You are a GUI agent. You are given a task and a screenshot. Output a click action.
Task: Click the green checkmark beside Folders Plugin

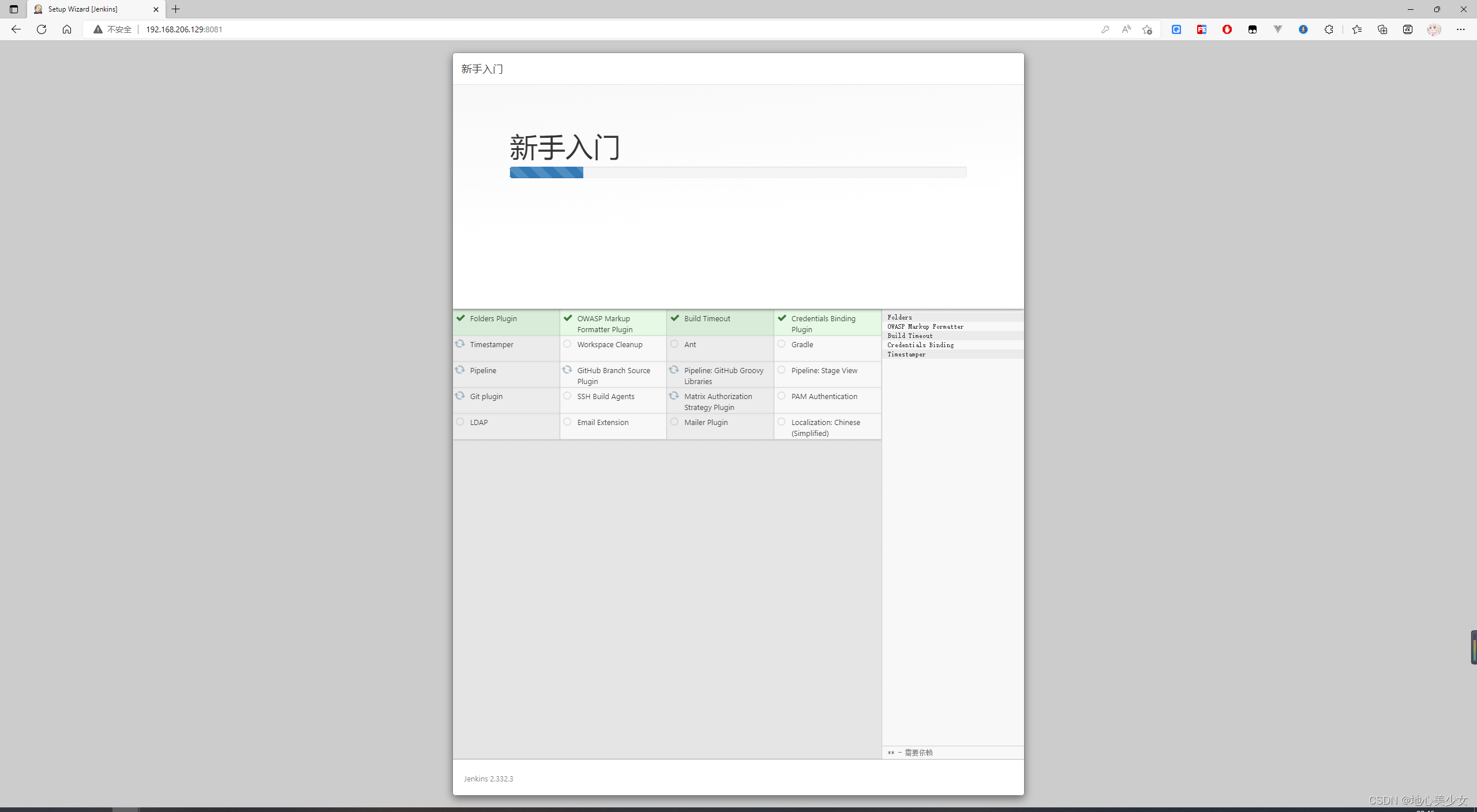460,318
